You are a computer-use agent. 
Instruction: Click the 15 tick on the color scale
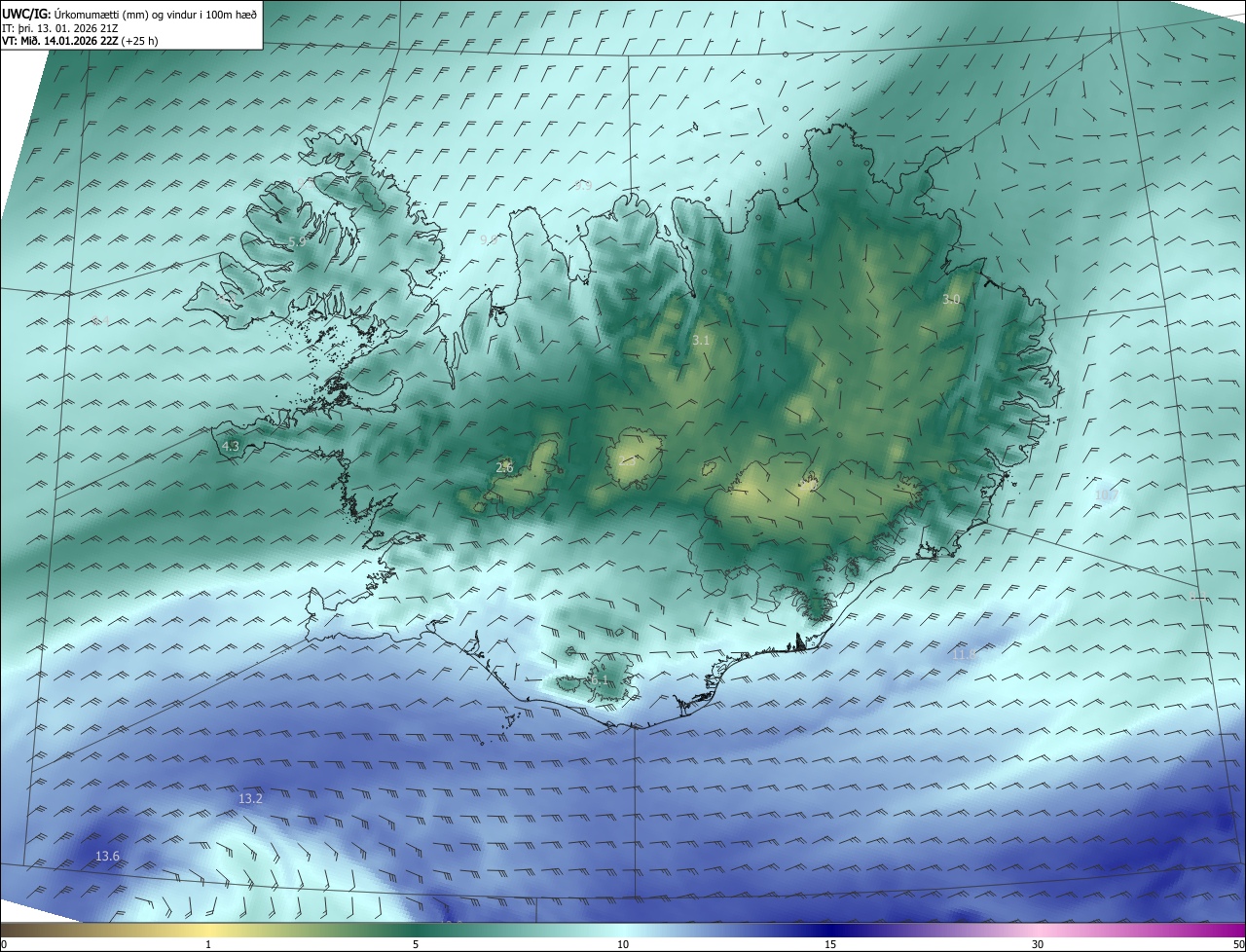[830, 944]
